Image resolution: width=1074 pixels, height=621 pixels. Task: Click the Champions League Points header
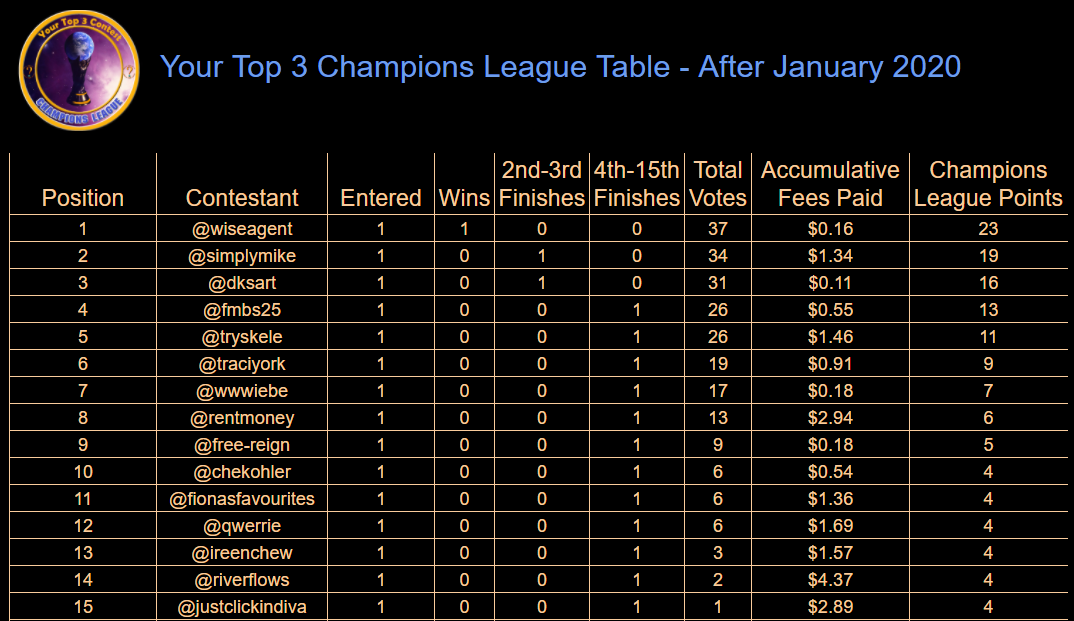(988, 184)
